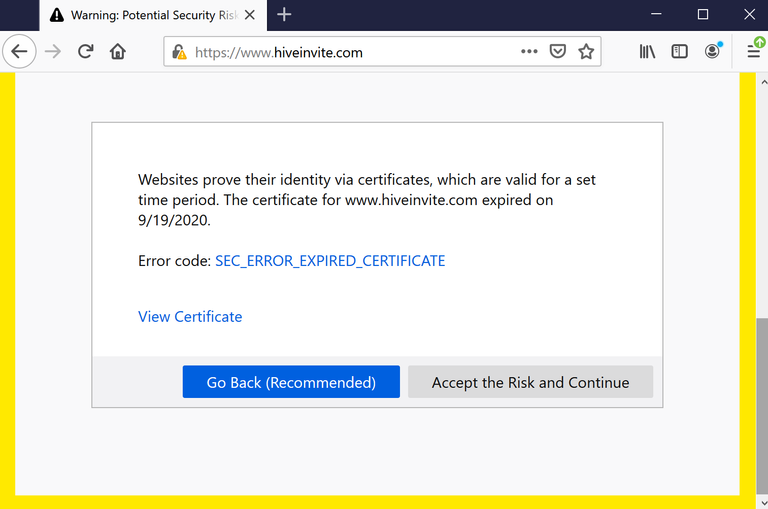The height and width of the screenshot is (509, 768).
Task: Open page actions three-dot menu
Action: pos(529,51)
